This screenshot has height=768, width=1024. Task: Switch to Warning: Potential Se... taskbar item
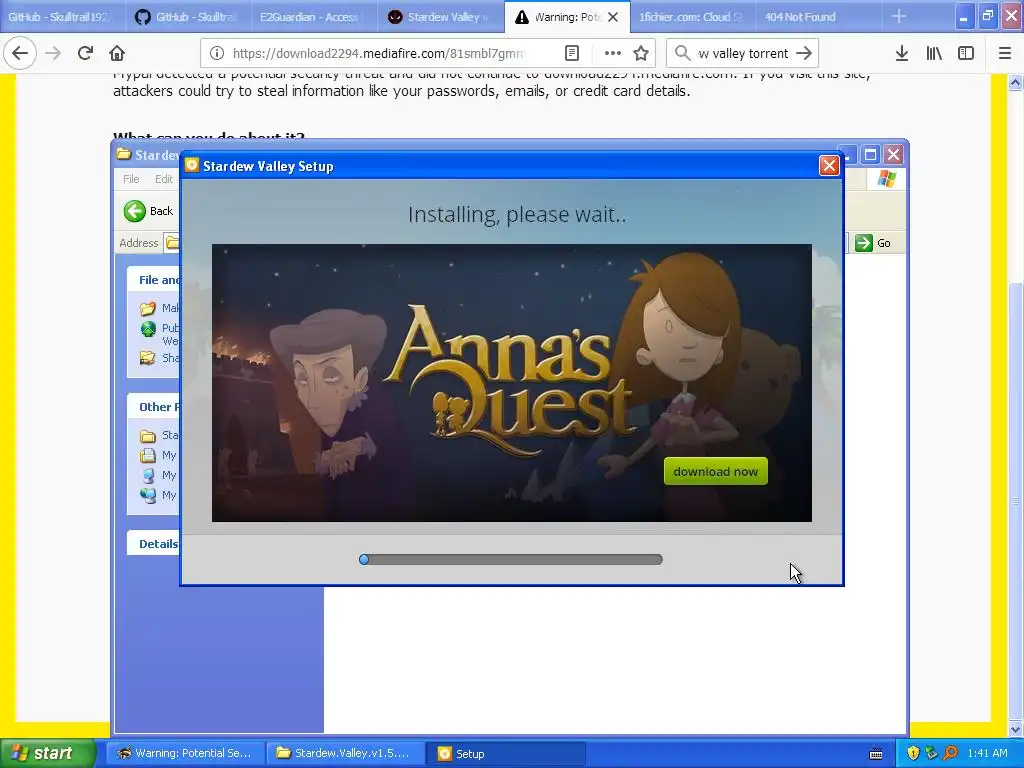pos(185,754)
